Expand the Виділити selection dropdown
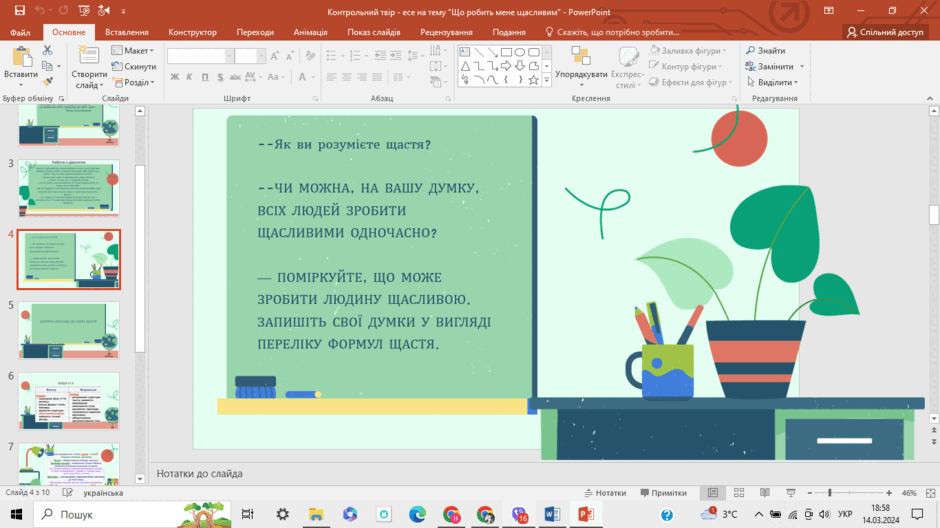 pyautogui.click(x=772, y=82)
